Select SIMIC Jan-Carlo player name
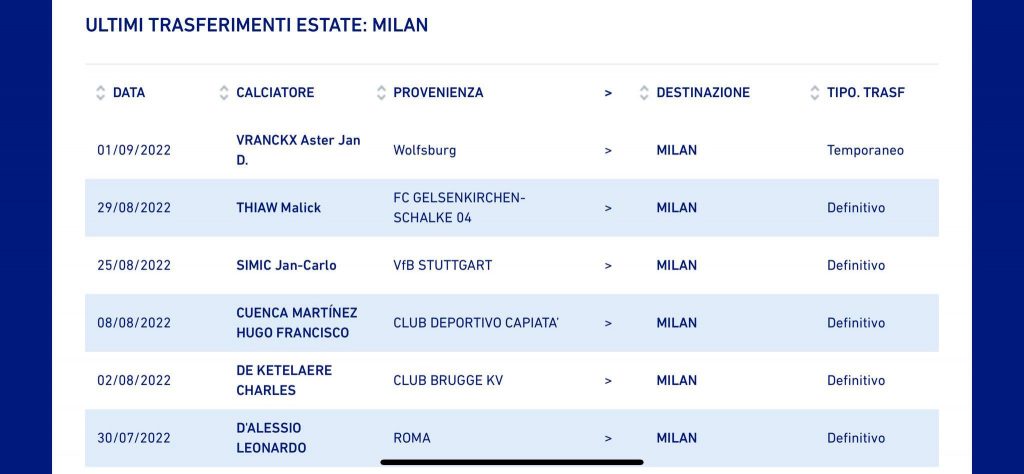The width and height of the screenshot is (1024, 474). point(286,265)
